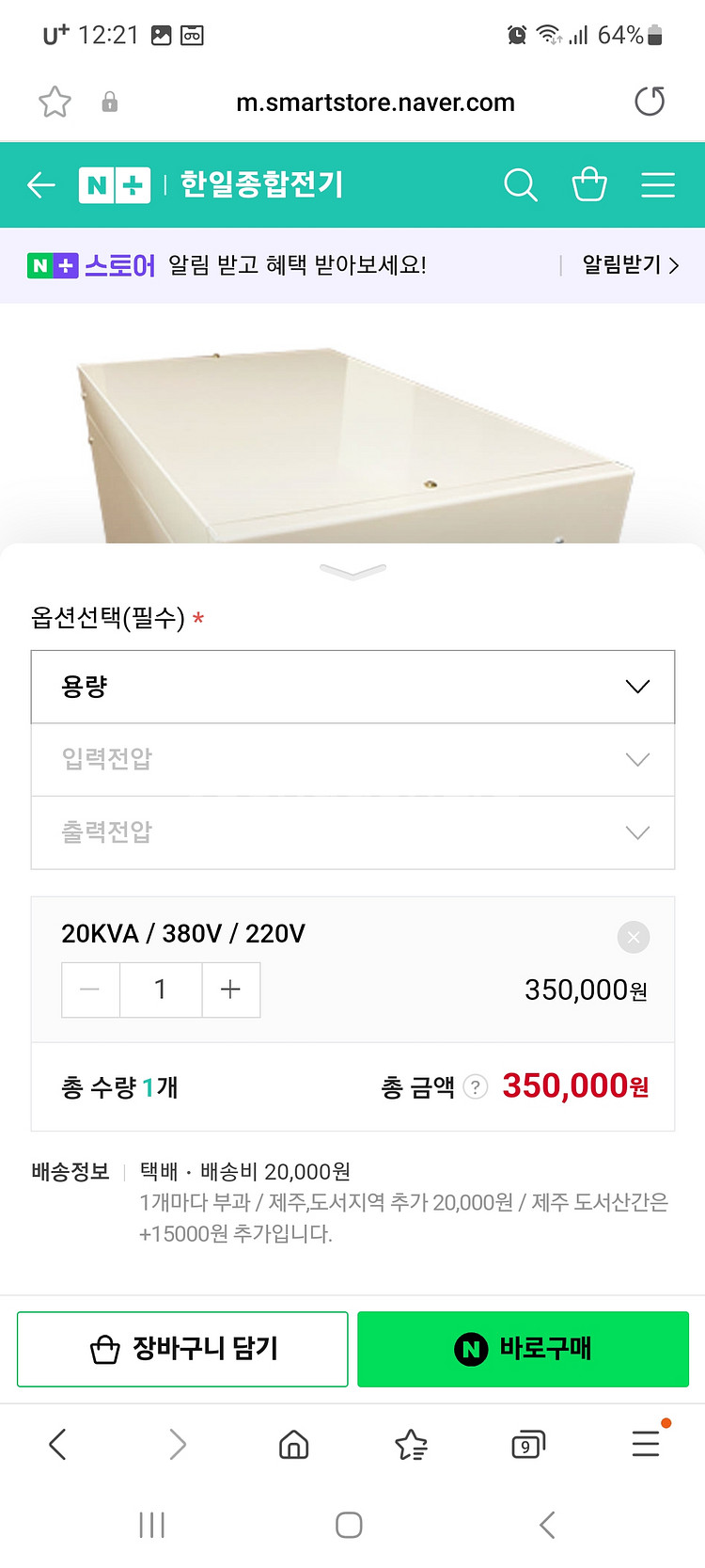Image resolution: width=705 pixels, height=1568 pixels.
Task: Click the 장바구니 담기 button
Action: point(182,1349)
